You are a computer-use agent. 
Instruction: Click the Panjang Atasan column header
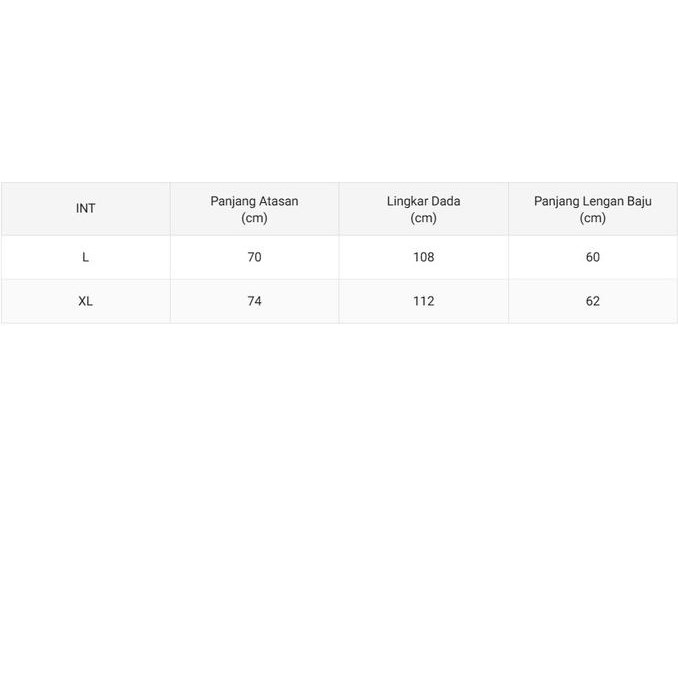pos(254,201)
